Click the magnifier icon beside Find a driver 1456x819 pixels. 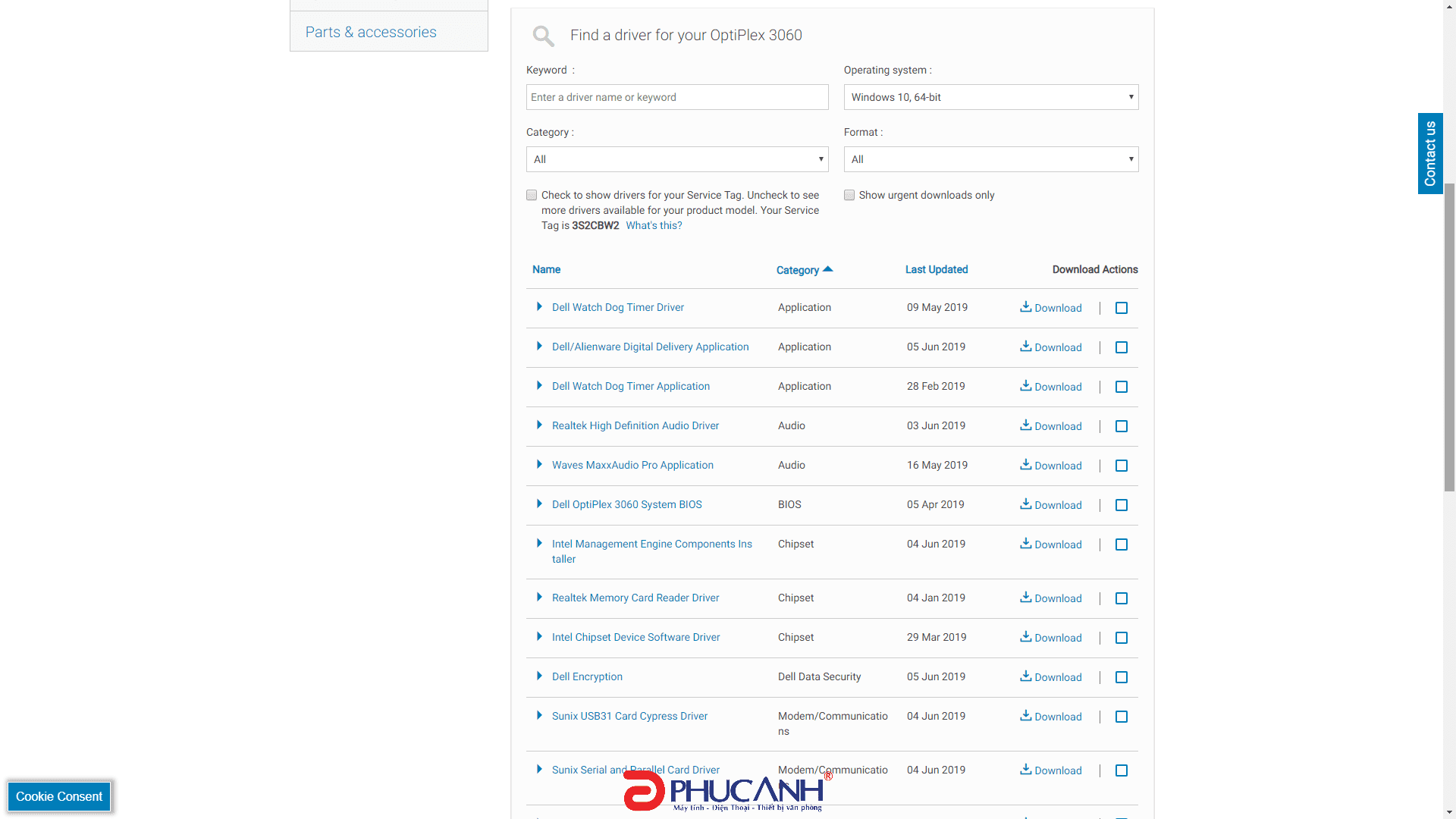(x=543, y=36)
